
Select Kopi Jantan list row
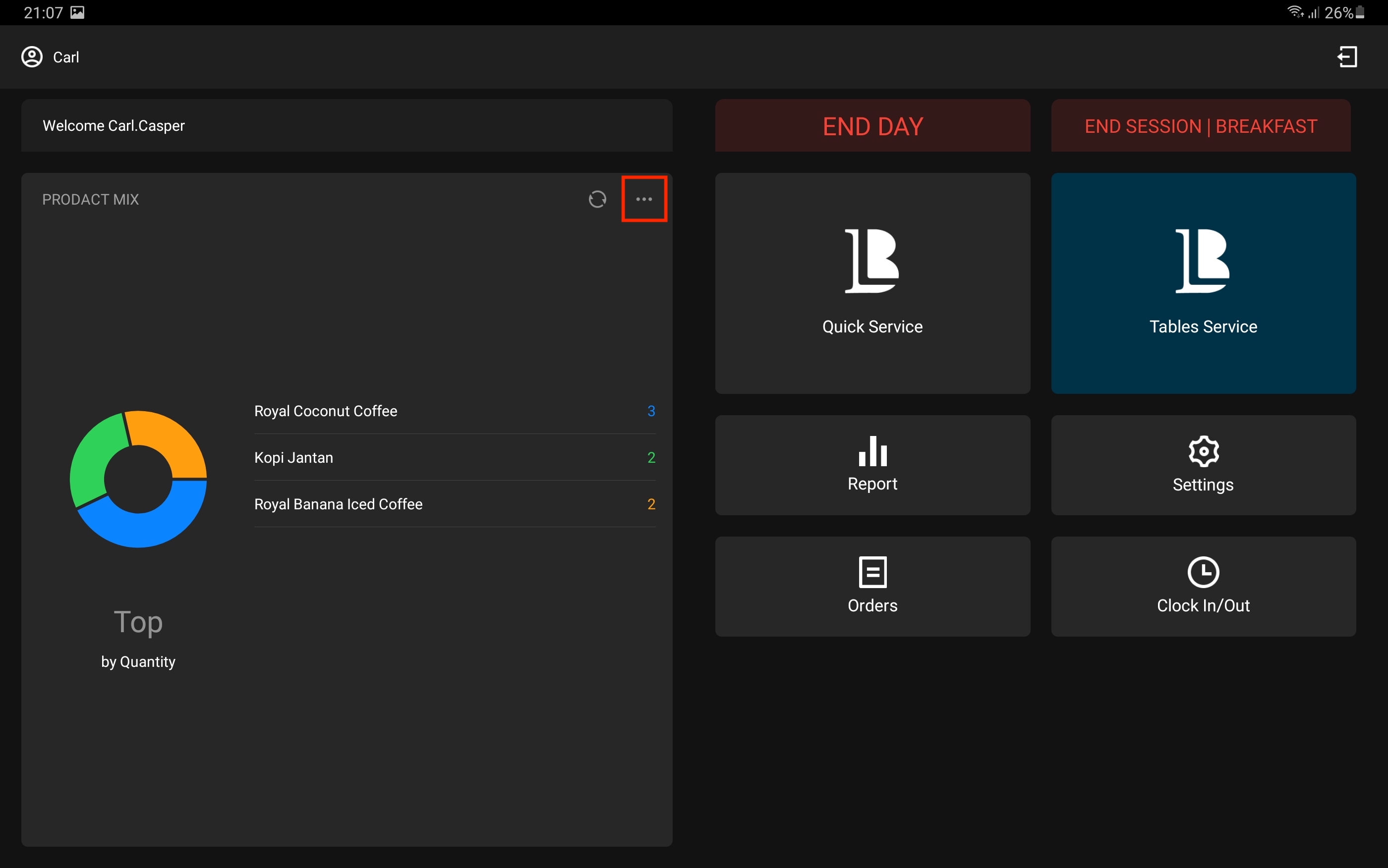454,458
